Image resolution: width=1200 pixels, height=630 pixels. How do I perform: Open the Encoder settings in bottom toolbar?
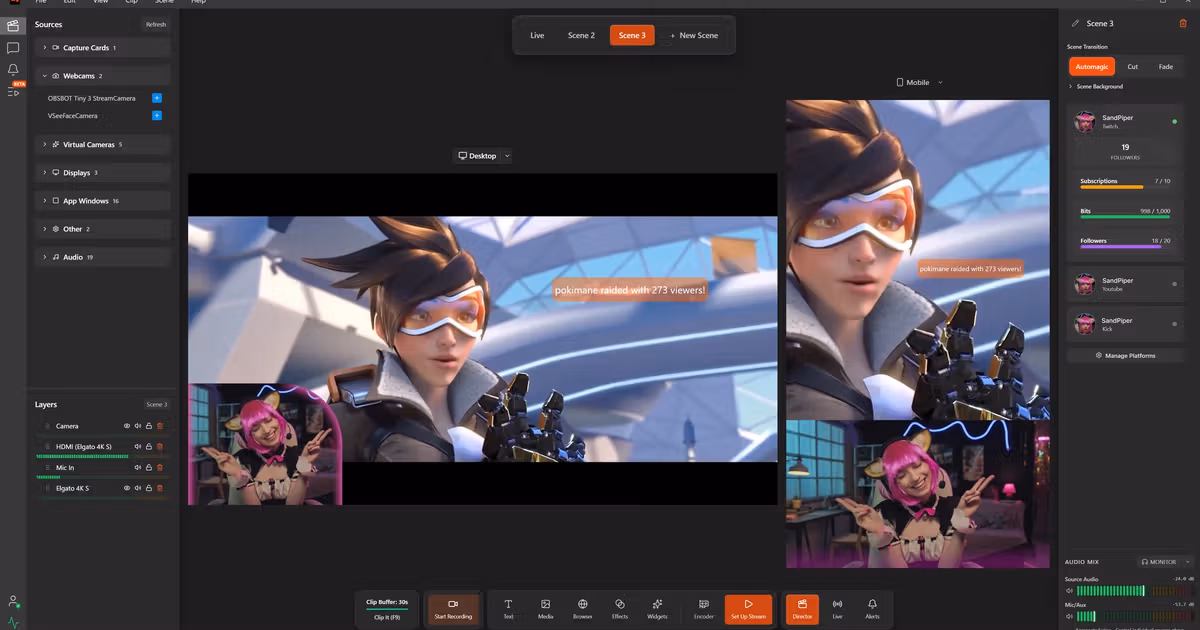[x=704, y=609]
